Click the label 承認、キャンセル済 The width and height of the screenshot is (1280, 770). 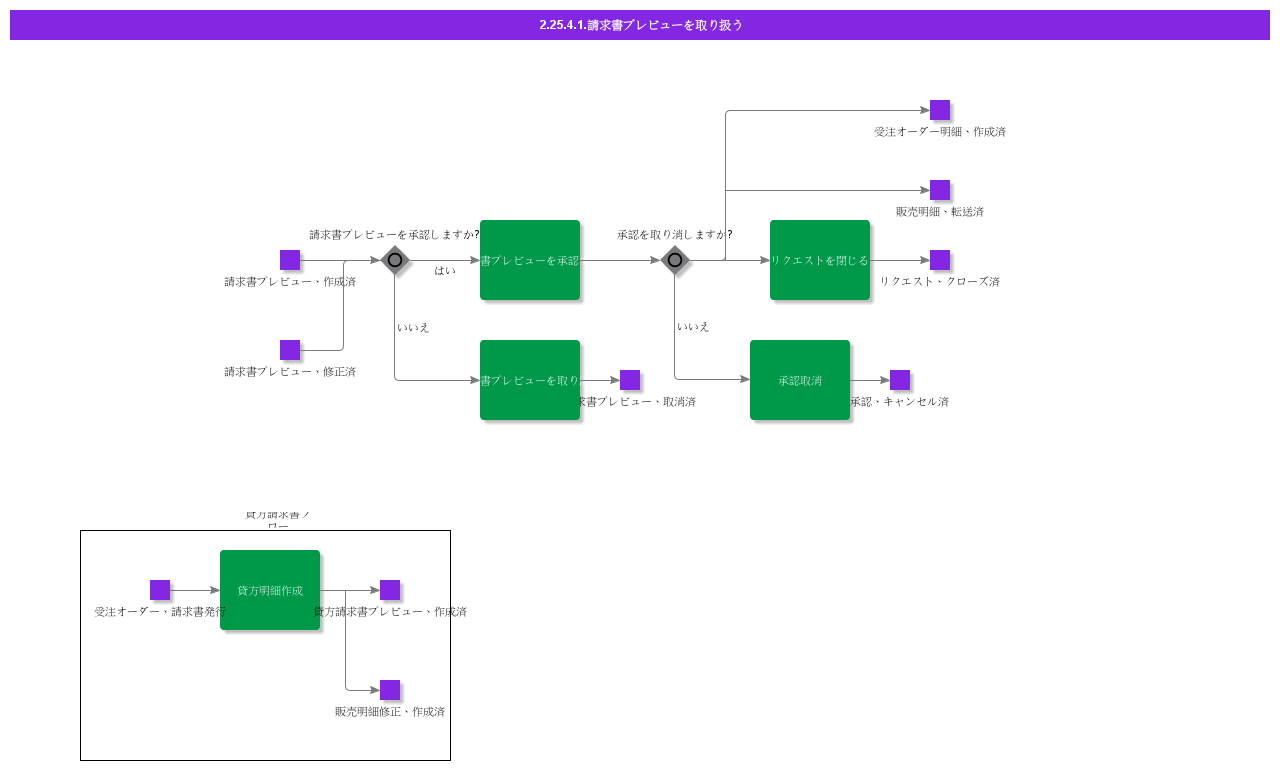pyautogui.click(x=900, y=402)
